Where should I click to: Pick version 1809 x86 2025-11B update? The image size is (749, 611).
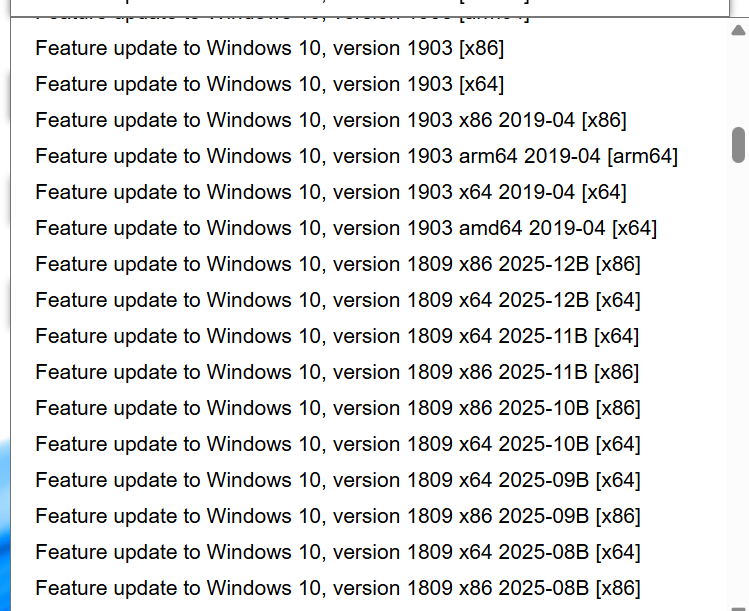337,372
